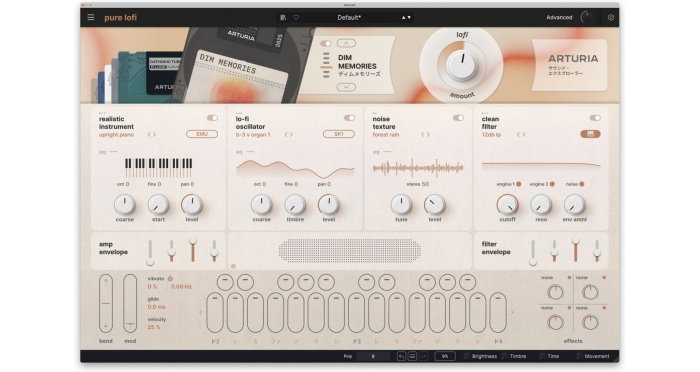Viewport: 700px width, 372px height.
Task: Open the forest rain noise selector
Action: pyautogui.click(x=386, y=134)
